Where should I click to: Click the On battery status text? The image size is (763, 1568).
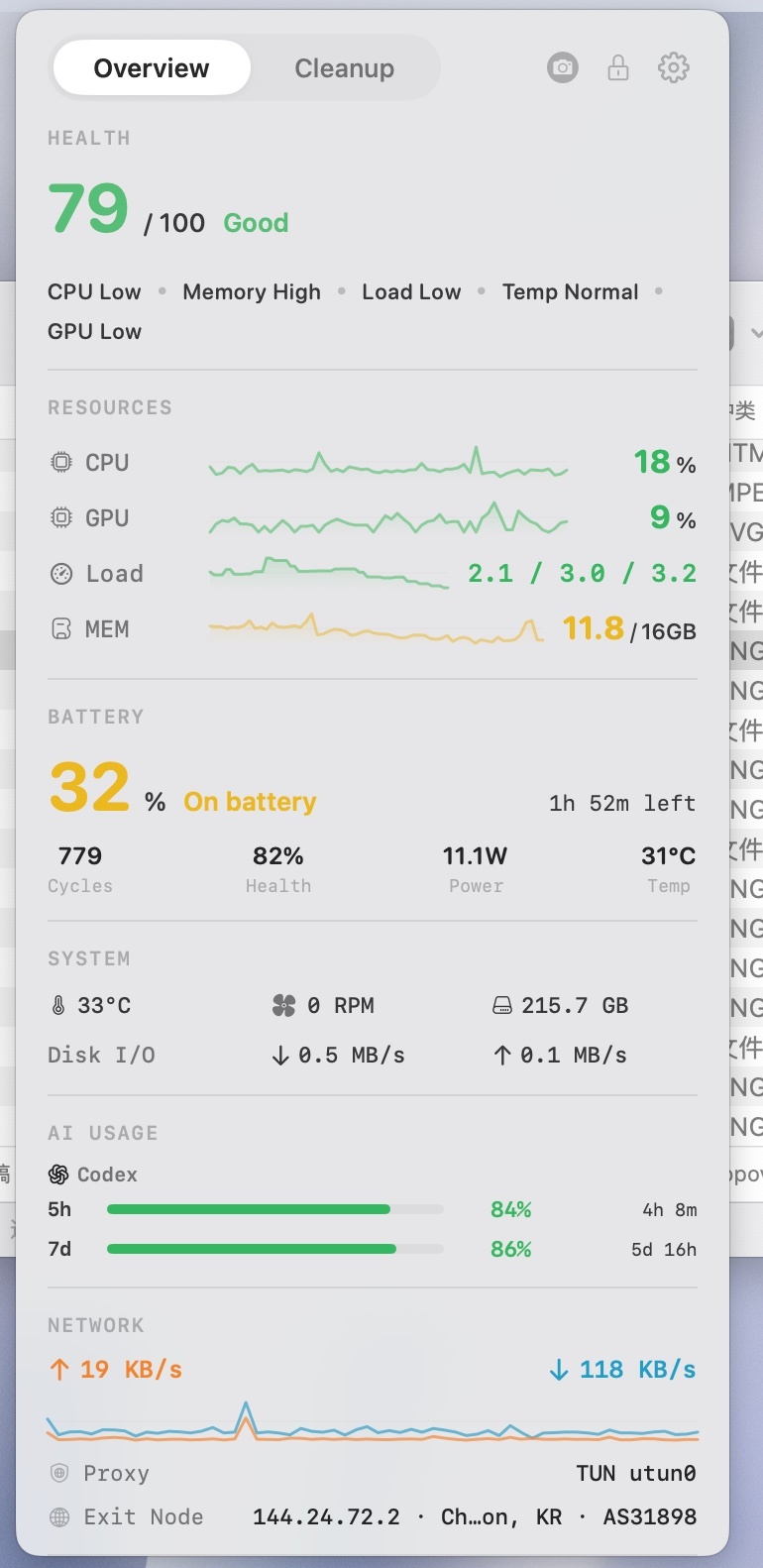click(250, 801)
